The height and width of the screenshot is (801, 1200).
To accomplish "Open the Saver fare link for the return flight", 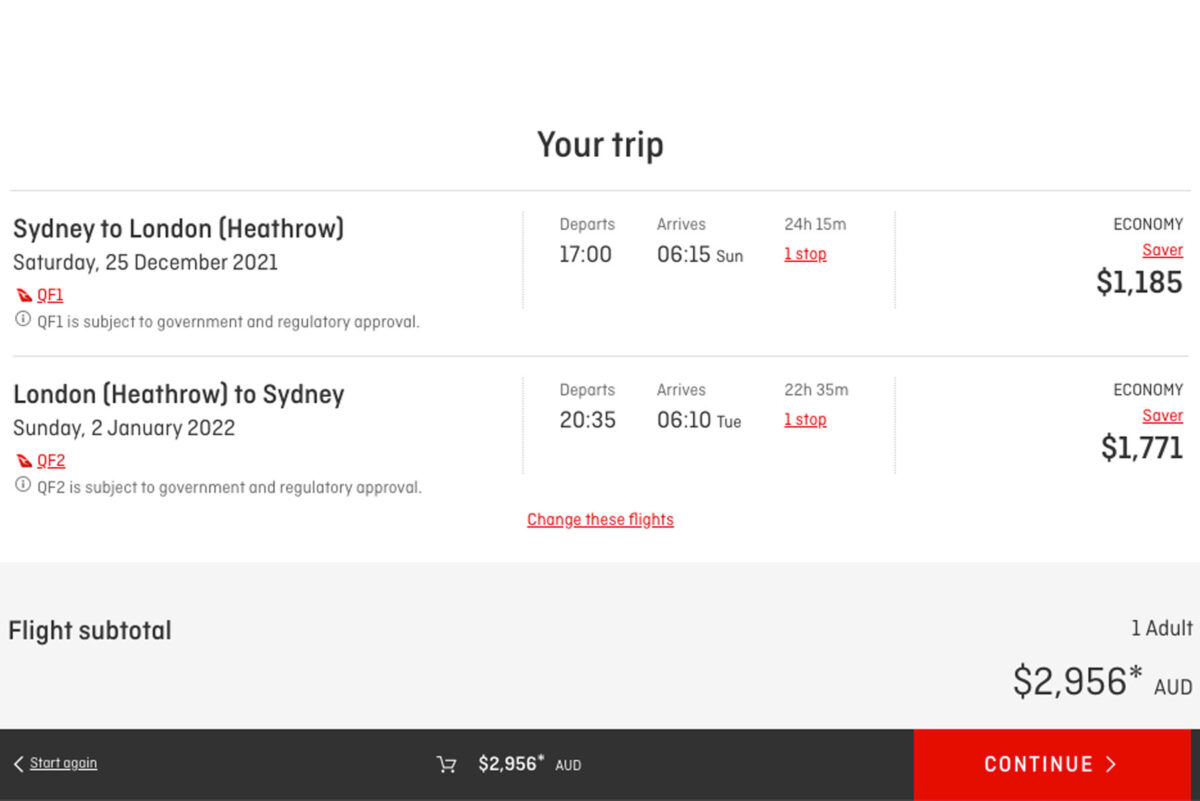I will [1162, 415].
